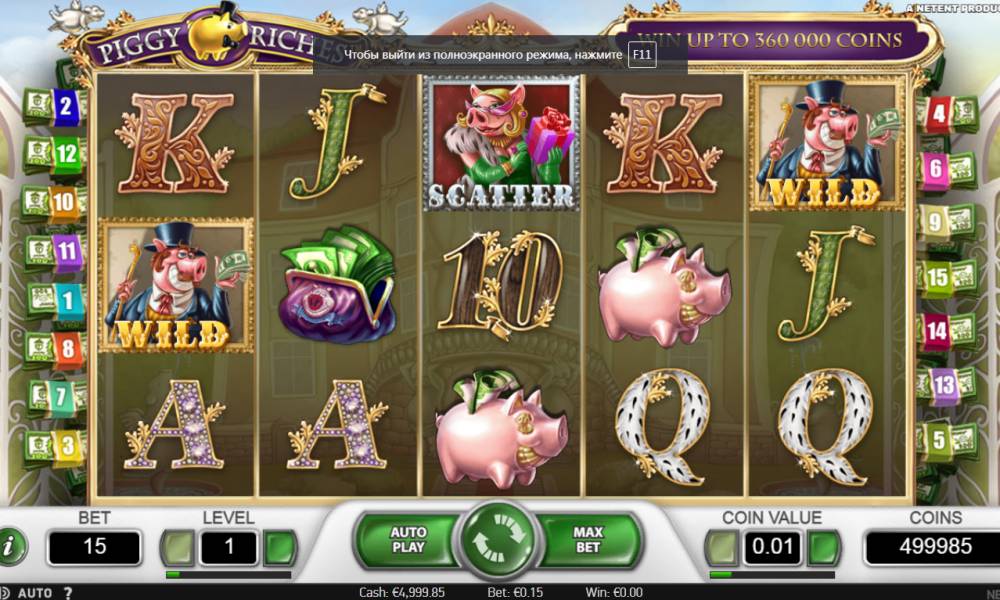Select payline 5 money marker

coord(946,439)
